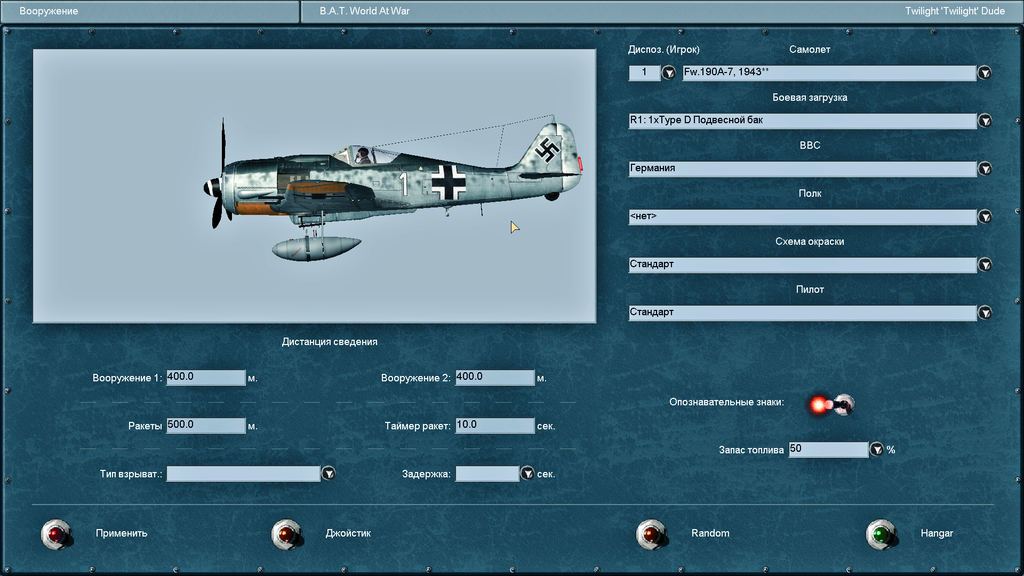1024x576 pixels.
Task: Click the Вооружение 2 distance field
Action: click(x=494, y=377)
